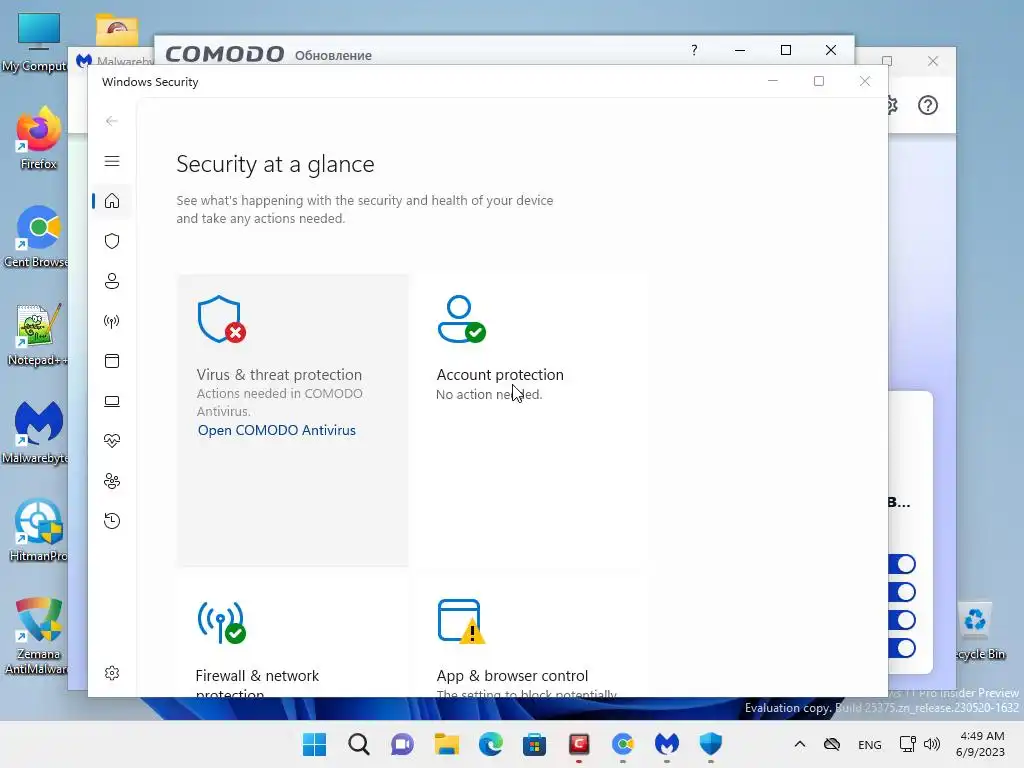Click the Virus & threat protection heading
This screenshot has height=768, width=1024.
[x=279, y=375]
